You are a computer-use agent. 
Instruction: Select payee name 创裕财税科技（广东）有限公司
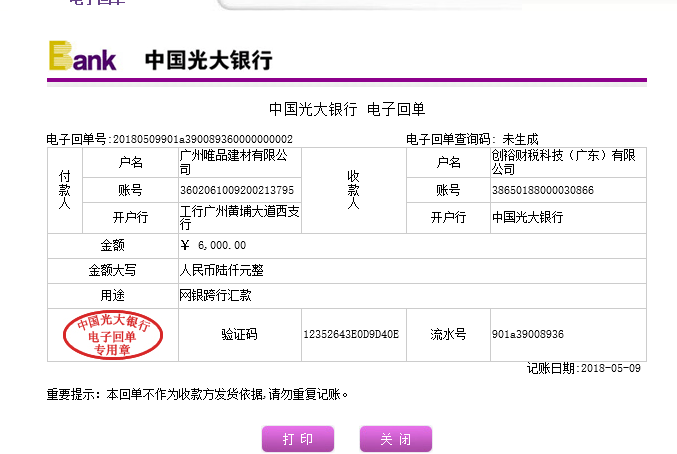(563, 162)
